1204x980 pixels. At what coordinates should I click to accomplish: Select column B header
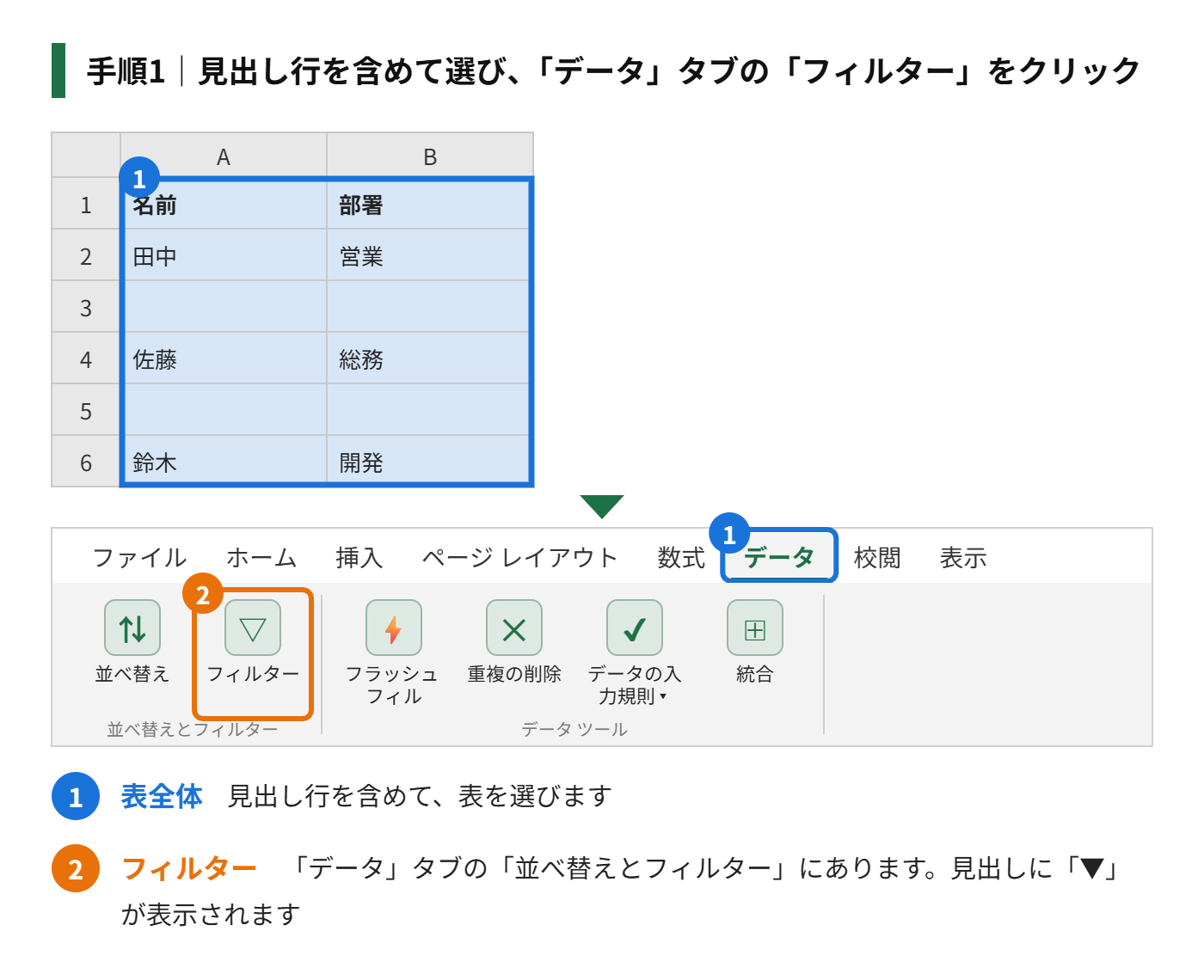coord(430,156)
